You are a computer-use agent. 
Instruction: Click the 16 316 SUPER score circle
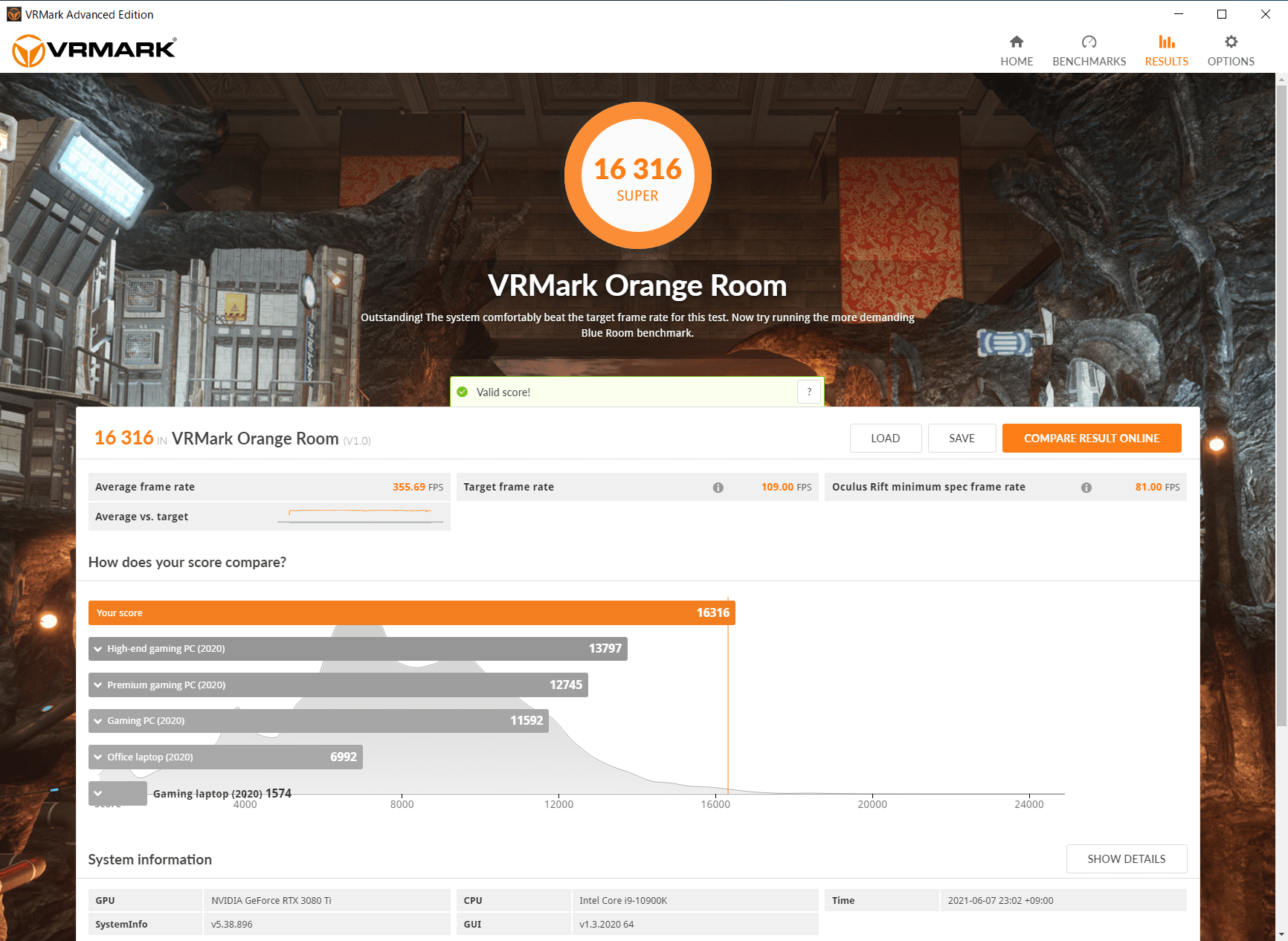[638, 175]
